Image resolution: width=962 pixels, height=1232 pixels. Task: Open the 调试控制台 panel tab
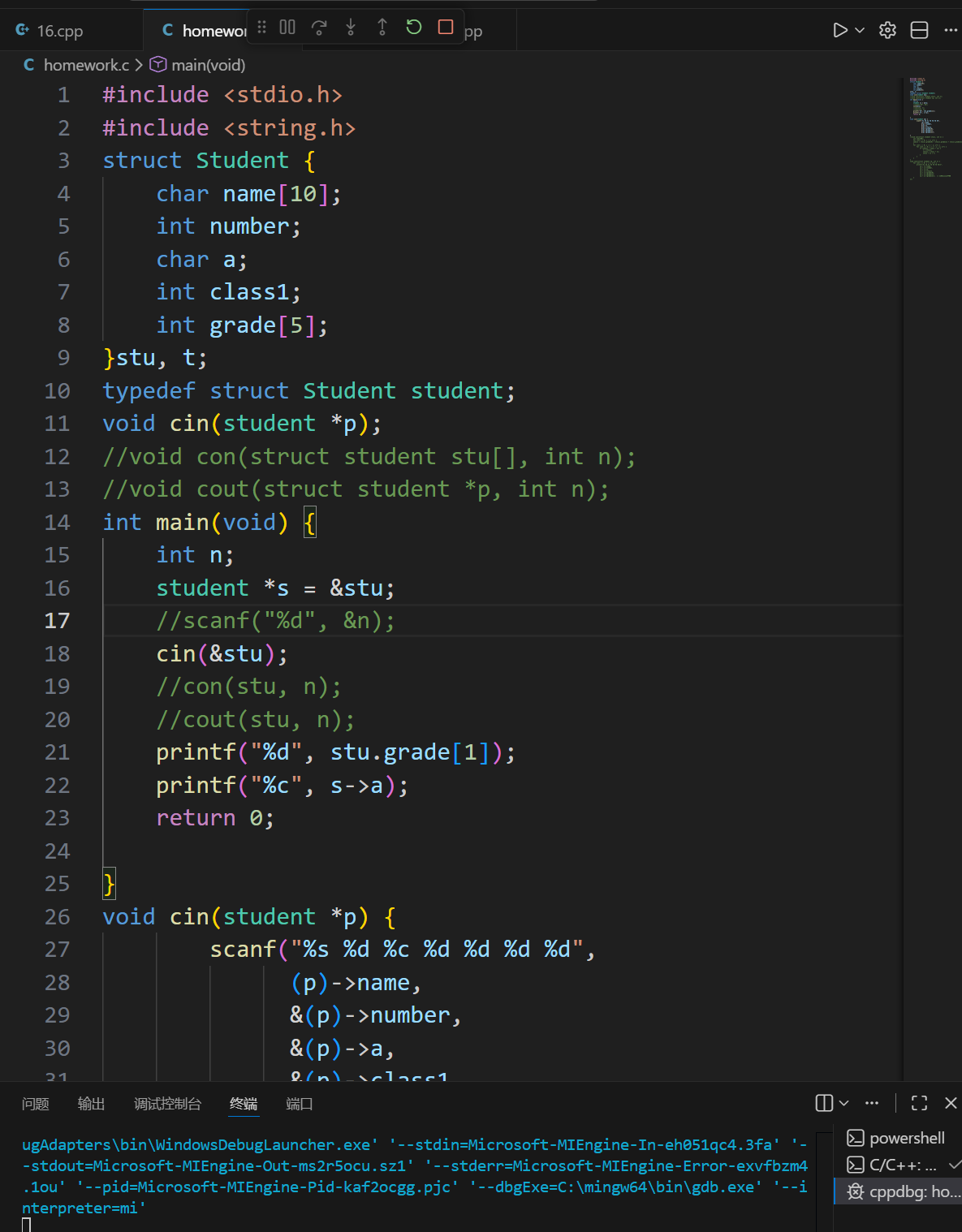click(167, 1104)
